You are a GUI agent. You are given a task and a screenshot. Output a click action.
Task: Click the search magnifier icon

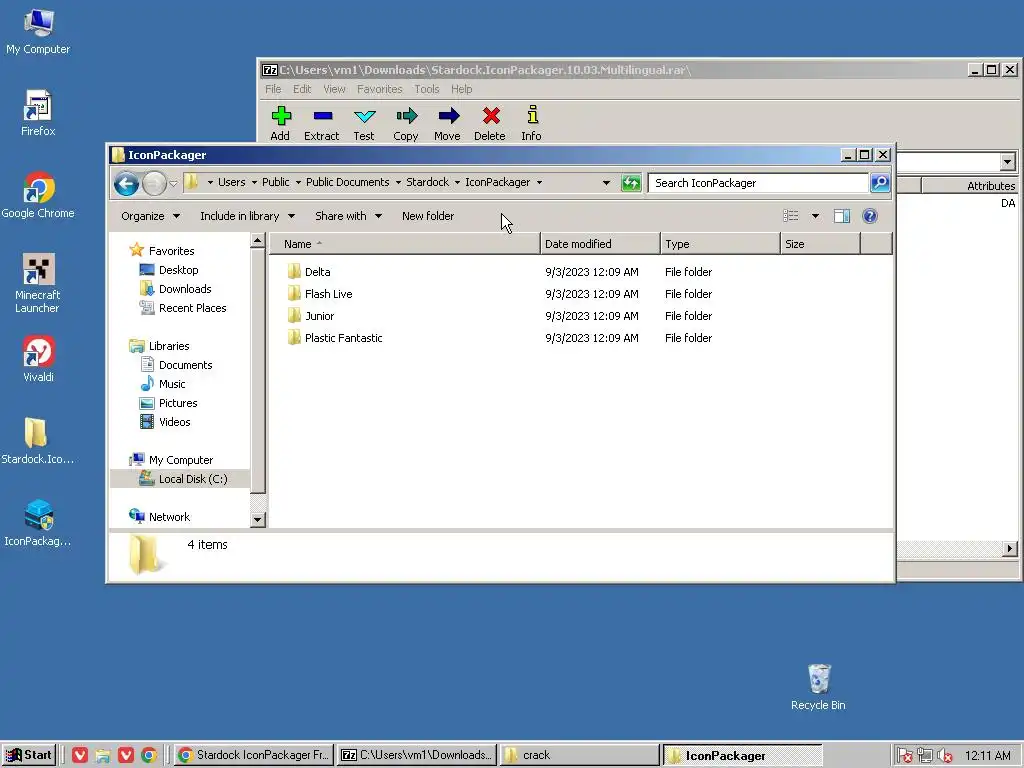click(880, 183)
